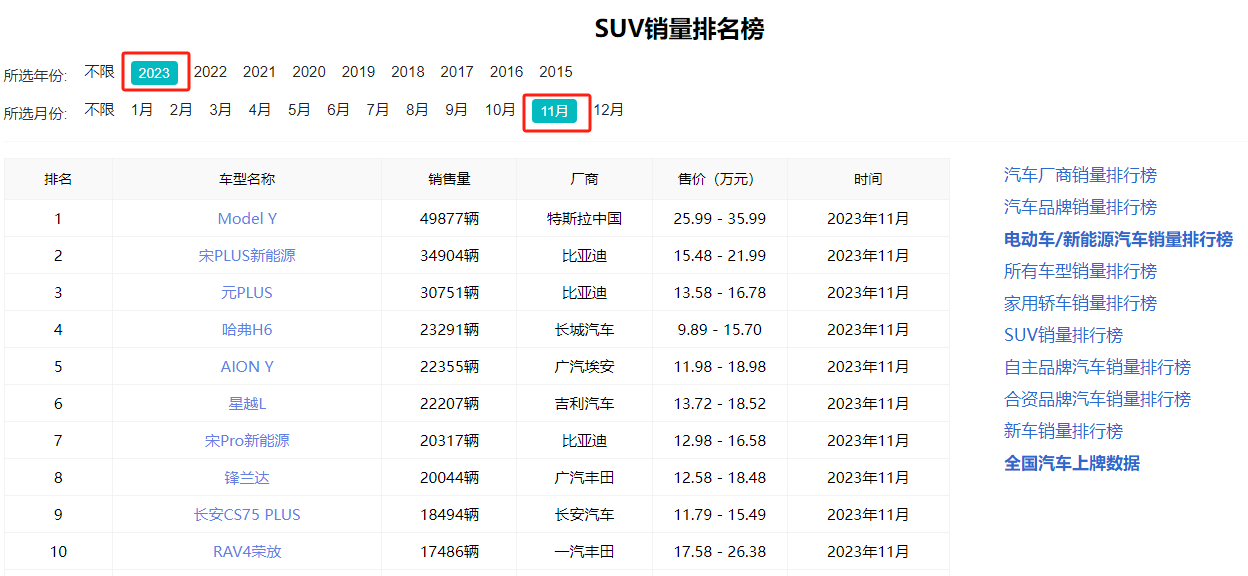1248x576 pixels.
Task: View 宋PLUS新能源 model details
Action: [246, 255]
